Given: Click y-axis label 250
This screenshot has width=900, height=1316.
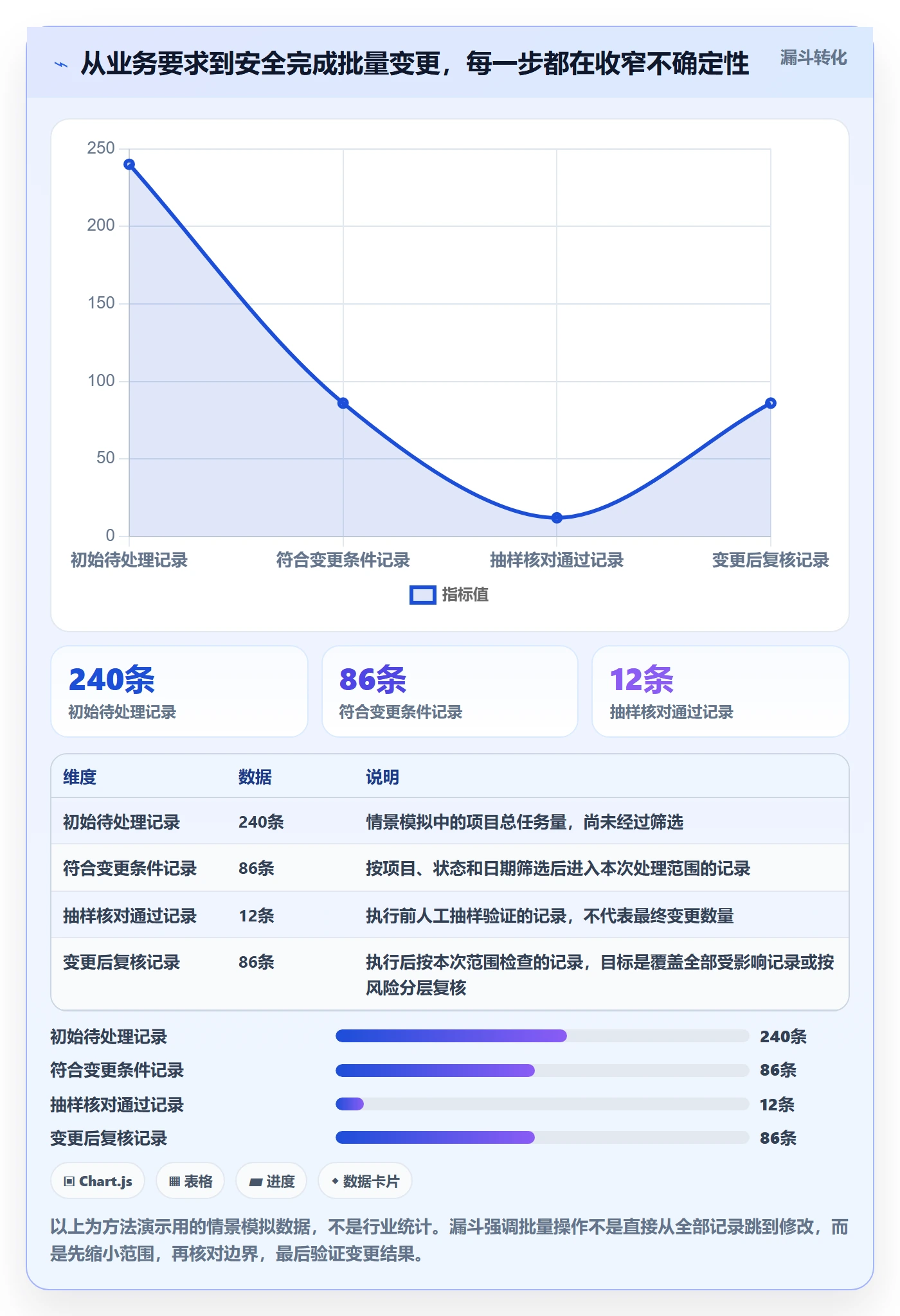Looking at the screenshot, I should 101,148.
